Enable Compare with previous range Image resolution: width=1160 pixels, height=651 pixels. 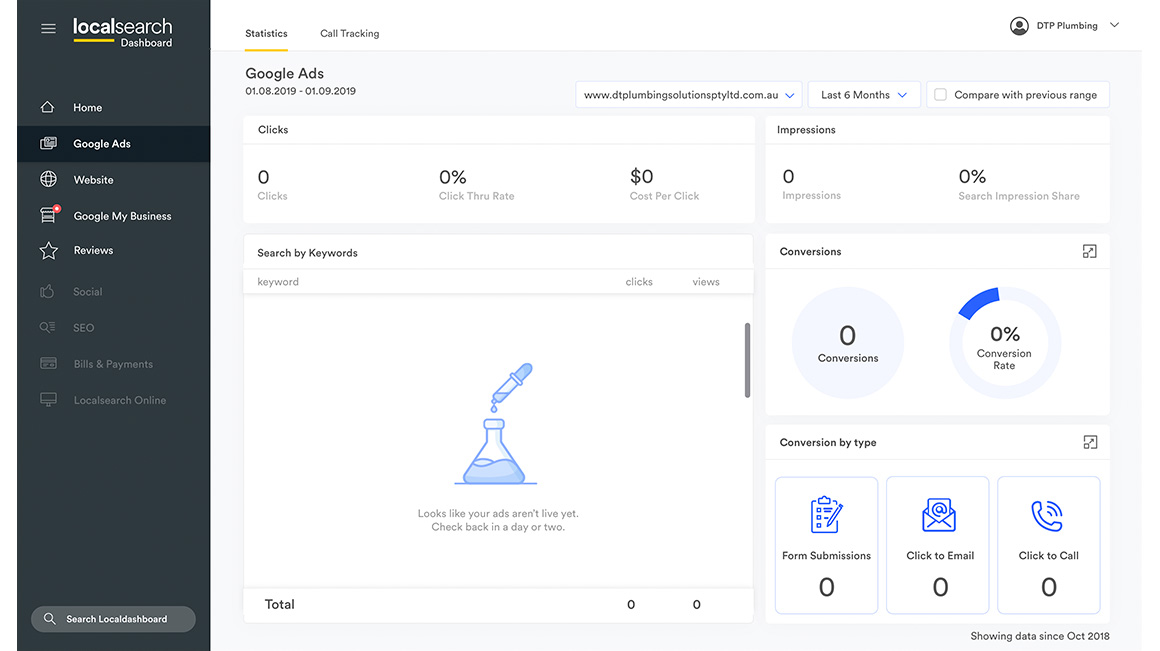pos(940,94)
